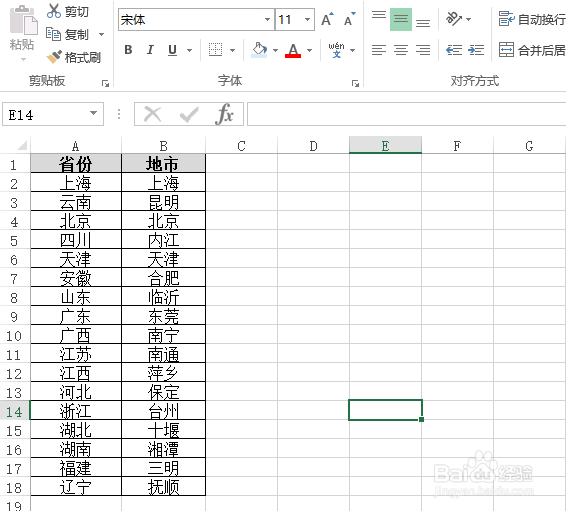The width and height of the screenshot is (566, 511).
Task: Click the Copy (复制) icon
Action: (x=53, y=34)
